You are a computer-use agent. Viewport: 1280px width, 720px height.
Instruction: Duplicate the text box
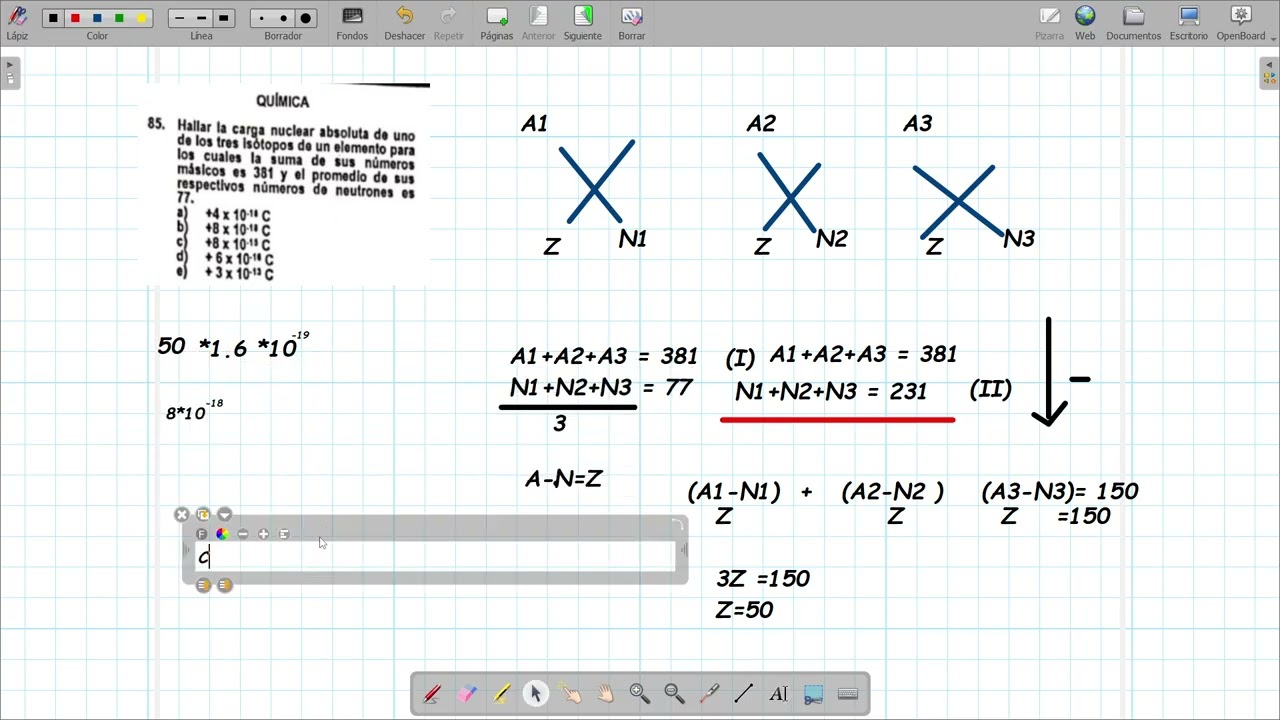[x=203, y=514]
